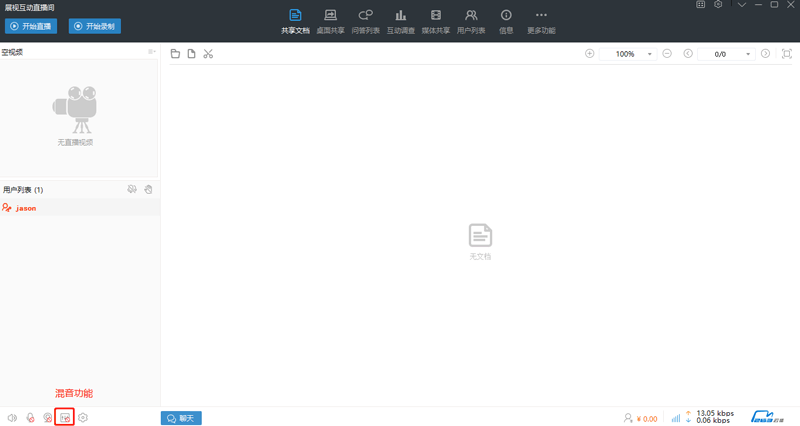Click the mixing (混音) icon highlighted in red
This screenshot has height=426, width=800.
[65, 417]
